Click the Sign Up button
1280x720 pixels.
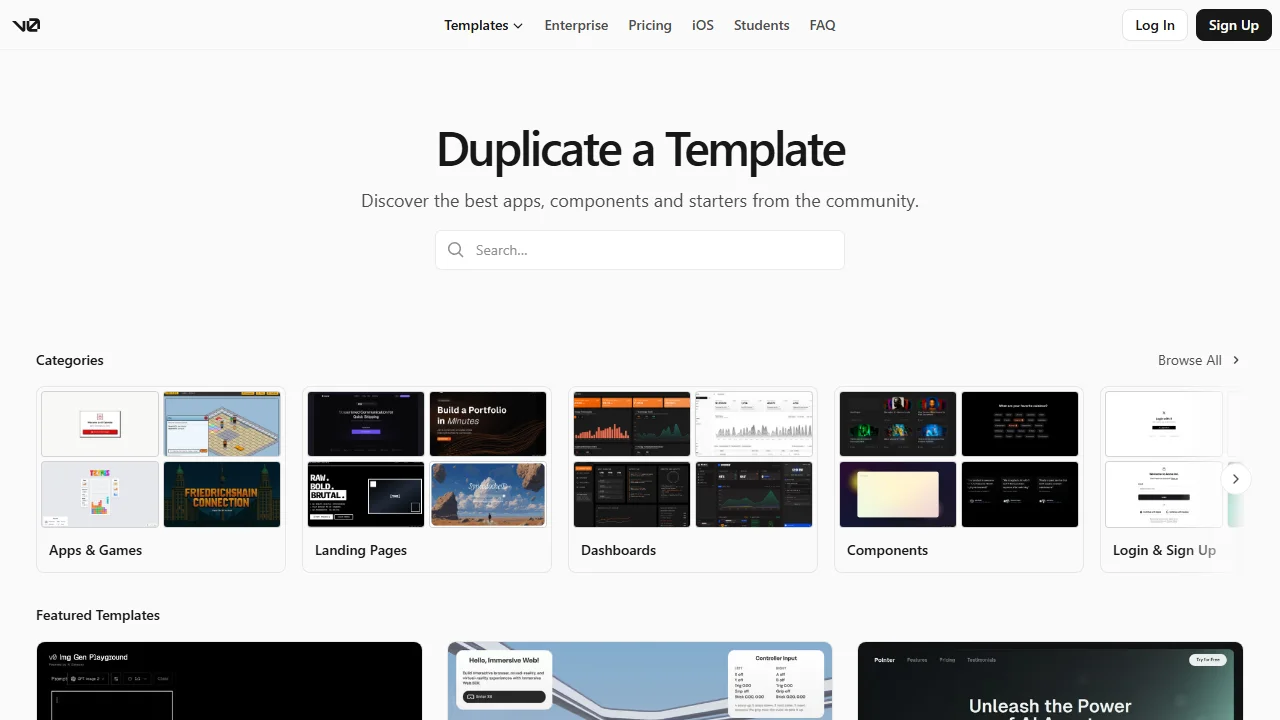[x=1233, y=25]
